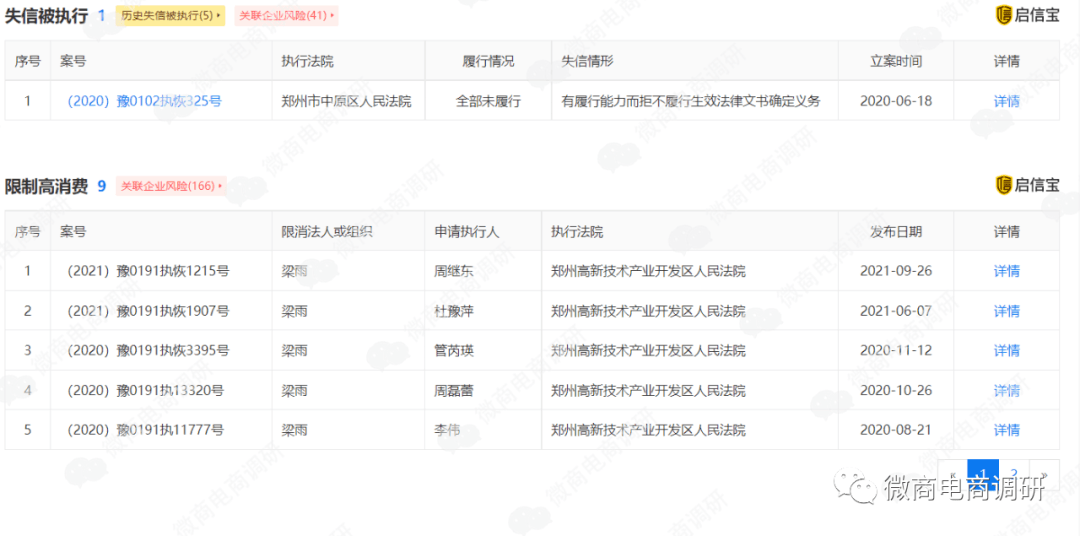View 详情 for the 杜豫萍 case
Viewport: 1080px width, 536px height.
[1006, 311]
